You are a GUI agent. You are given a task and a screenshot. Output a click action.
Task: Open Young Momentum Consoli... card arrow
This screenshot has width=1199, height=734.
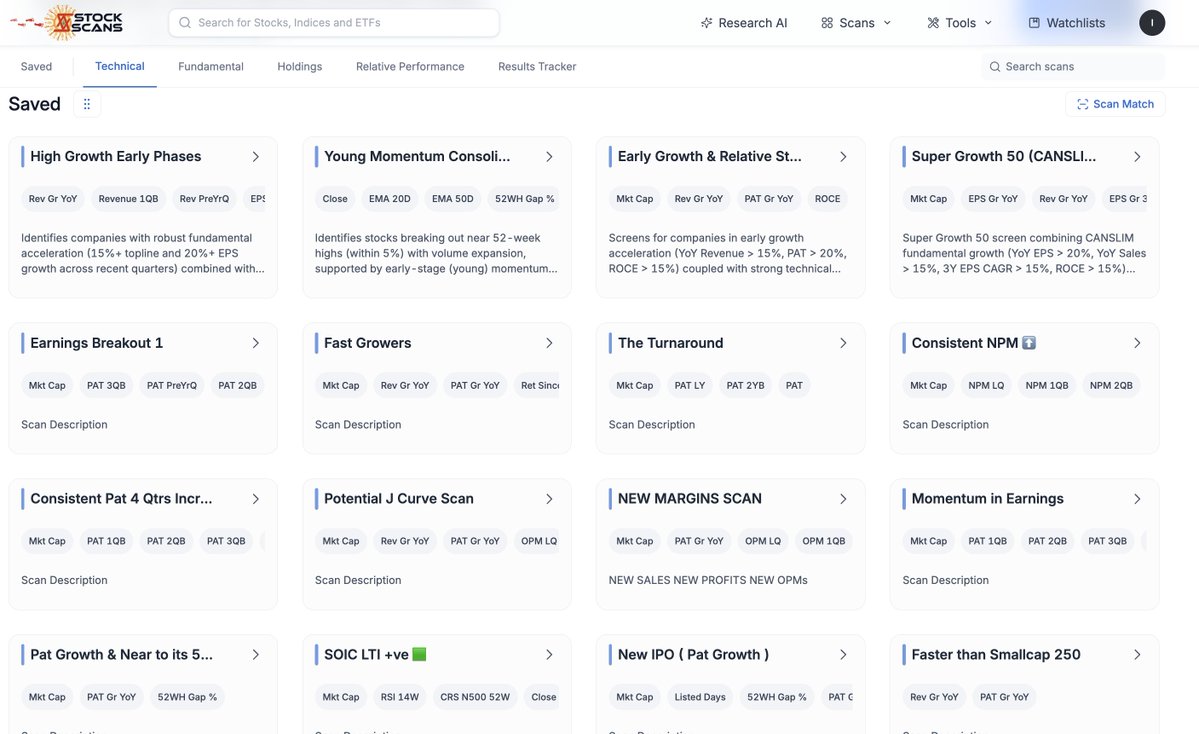pos(549,157)
